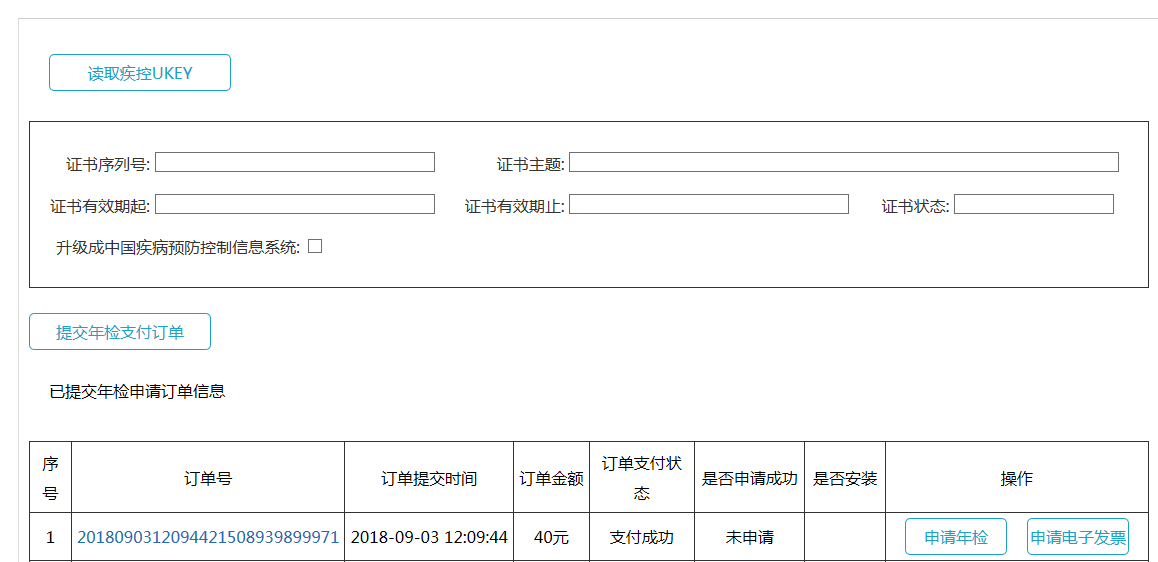
Task: Click the 支付成功 status cell
Action: tap(641, 537)
